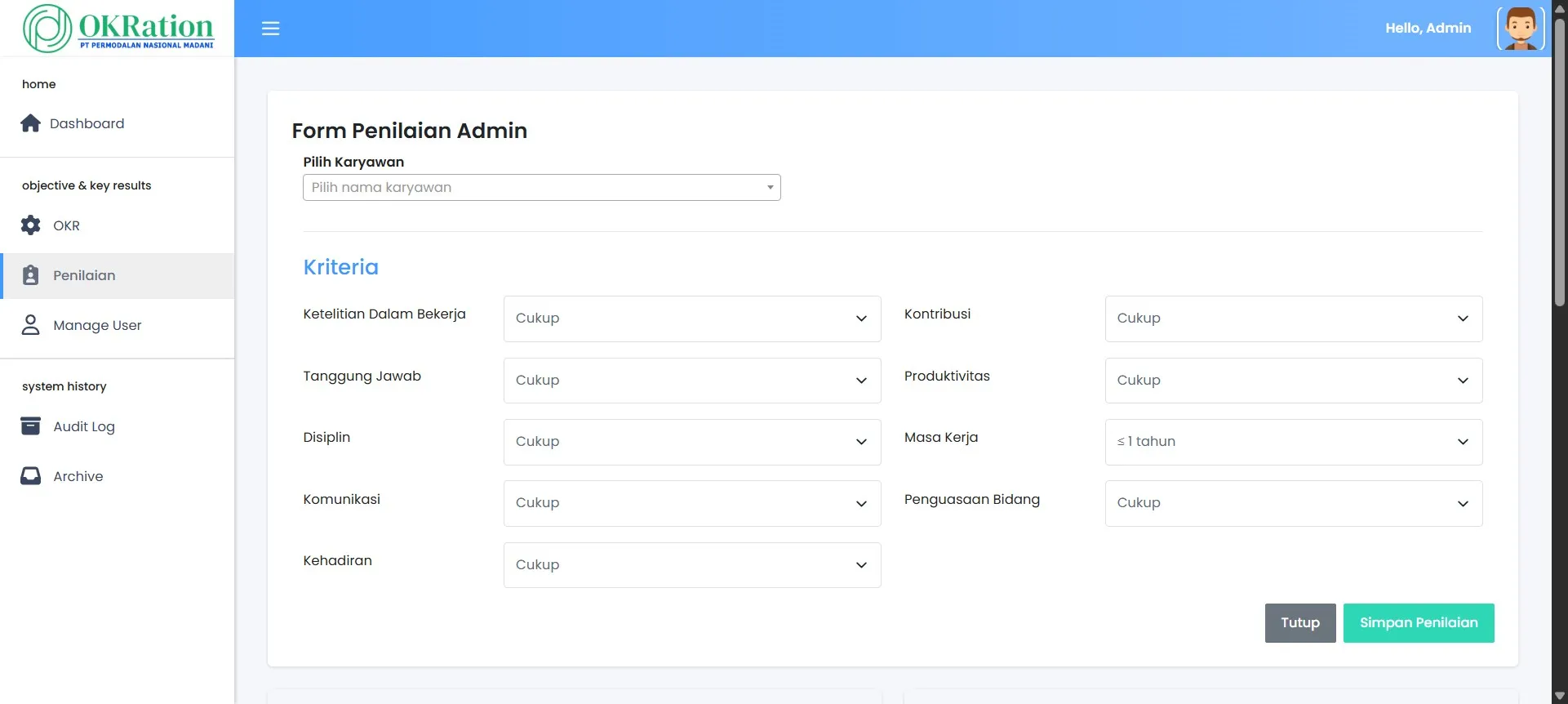The width and height of the screenshot is (1568, 704).
Task: Open the Pilih nama karyawan dropdown
Action: [542, 187]
